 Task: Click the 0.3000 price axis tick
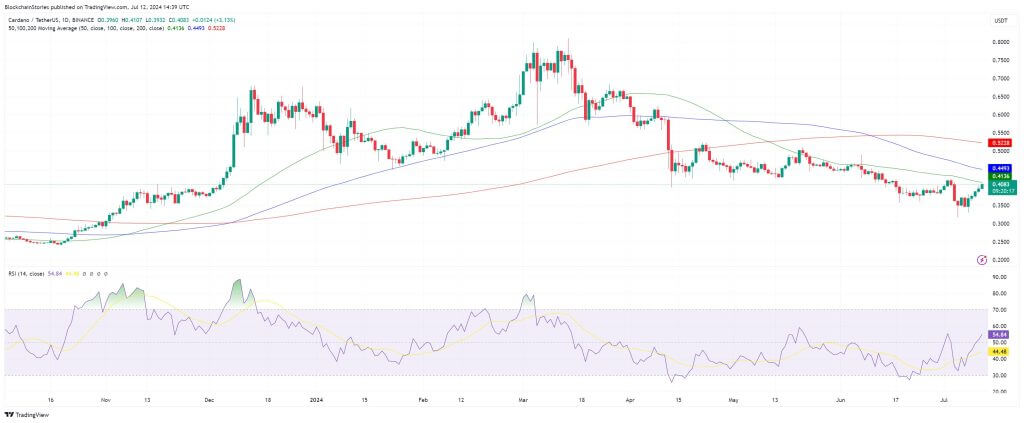point(999,224)
